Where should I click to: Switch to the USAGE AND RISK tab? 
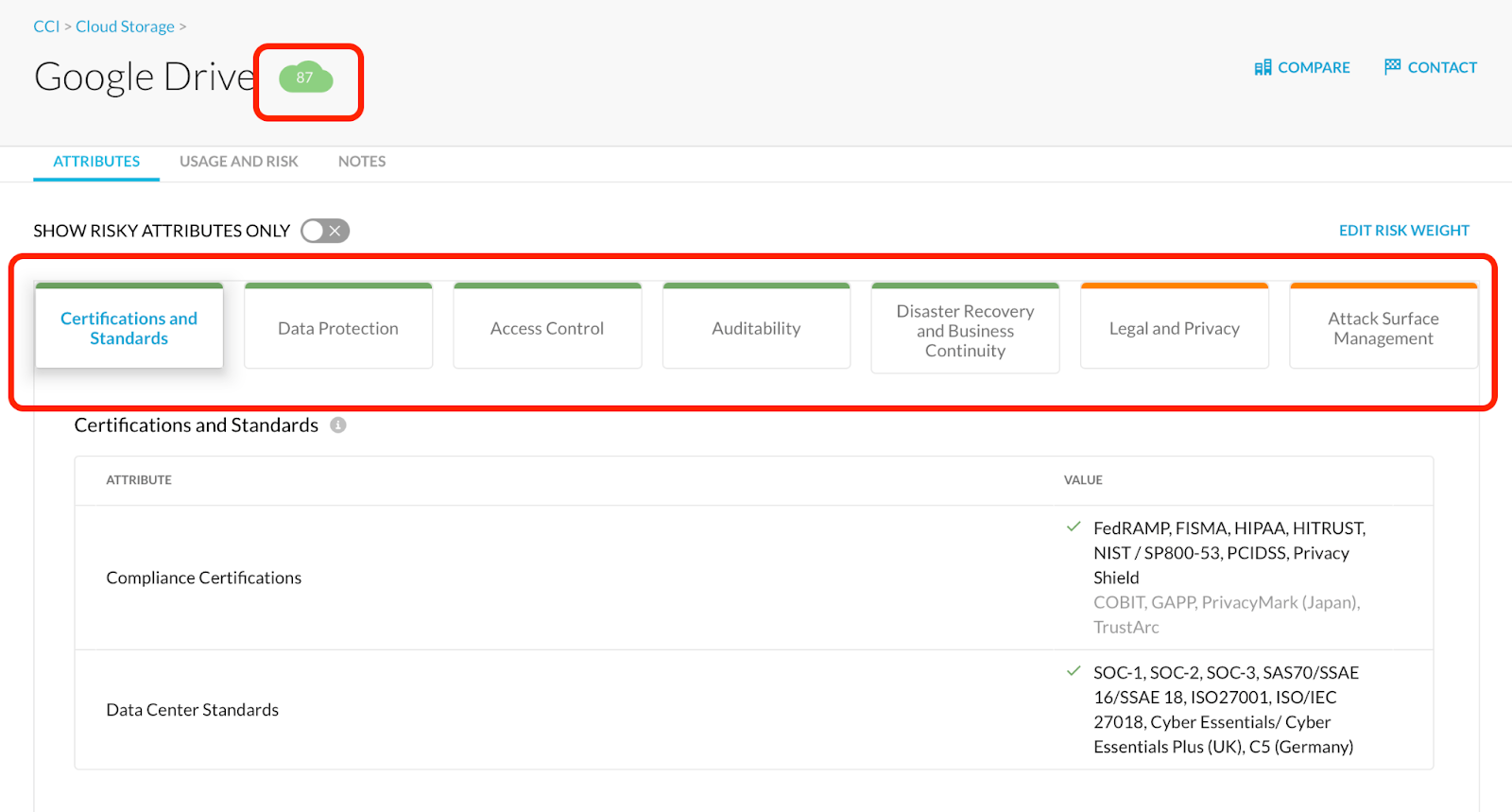[239, 162]
